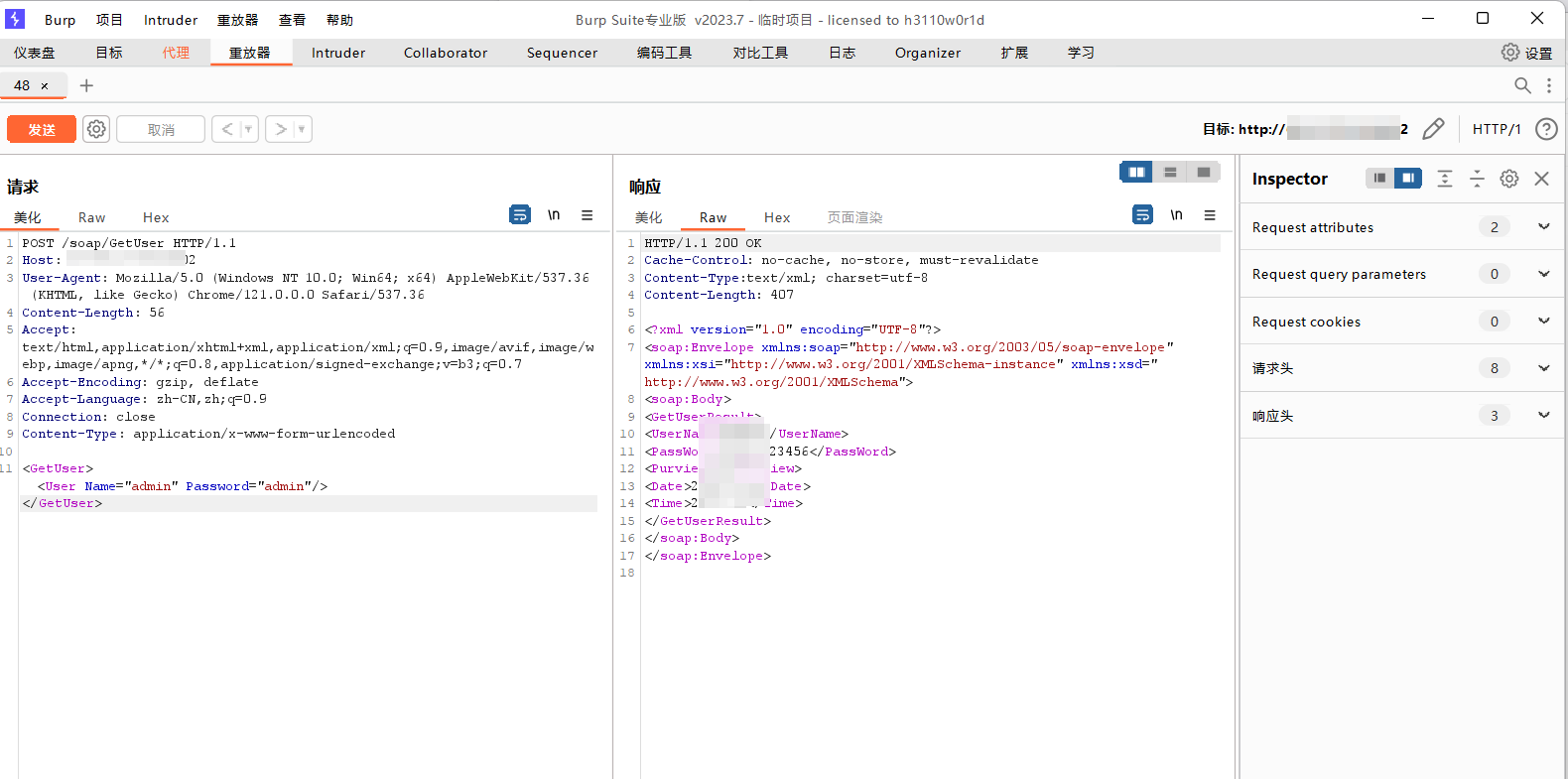
Task: Toggle request word wrap icon
Action: pyautogui.click(x=520, y=214)
